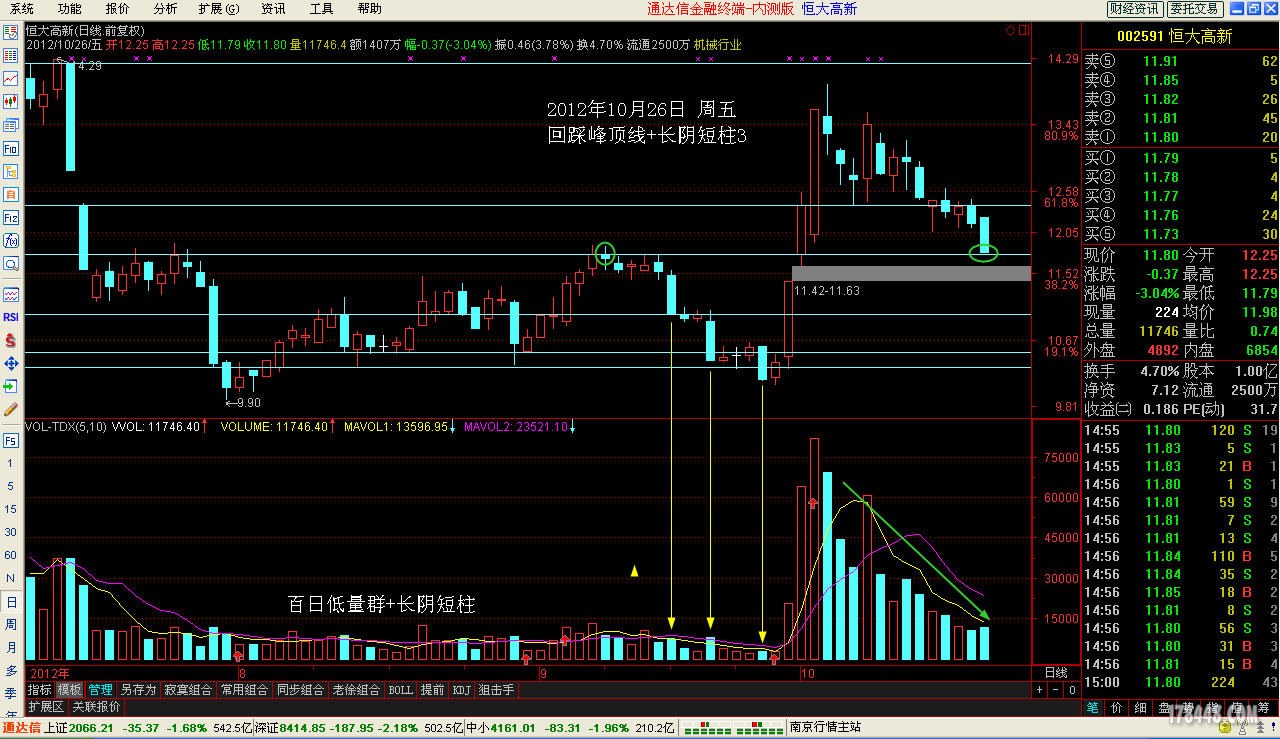Image resolution: width=1280 pixels, height=739 pixels.
Task: Open the 扩展(G) menu
Action: [x=219, y=9]
